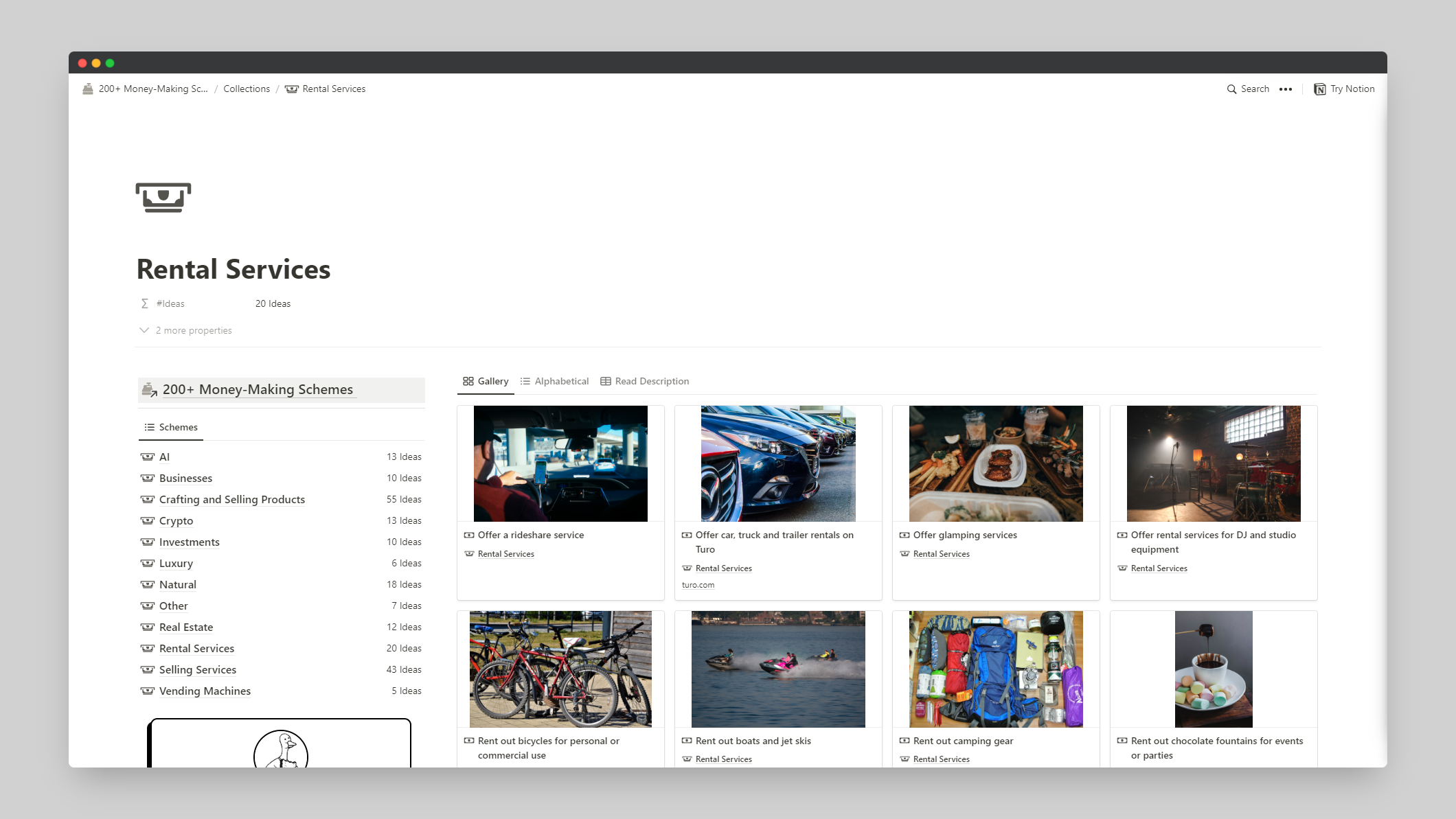Open the Rent out boats and jet skis thumbnail
Image resolution: width=1456 pixels, height=819 pixels.
pos(778,669)
